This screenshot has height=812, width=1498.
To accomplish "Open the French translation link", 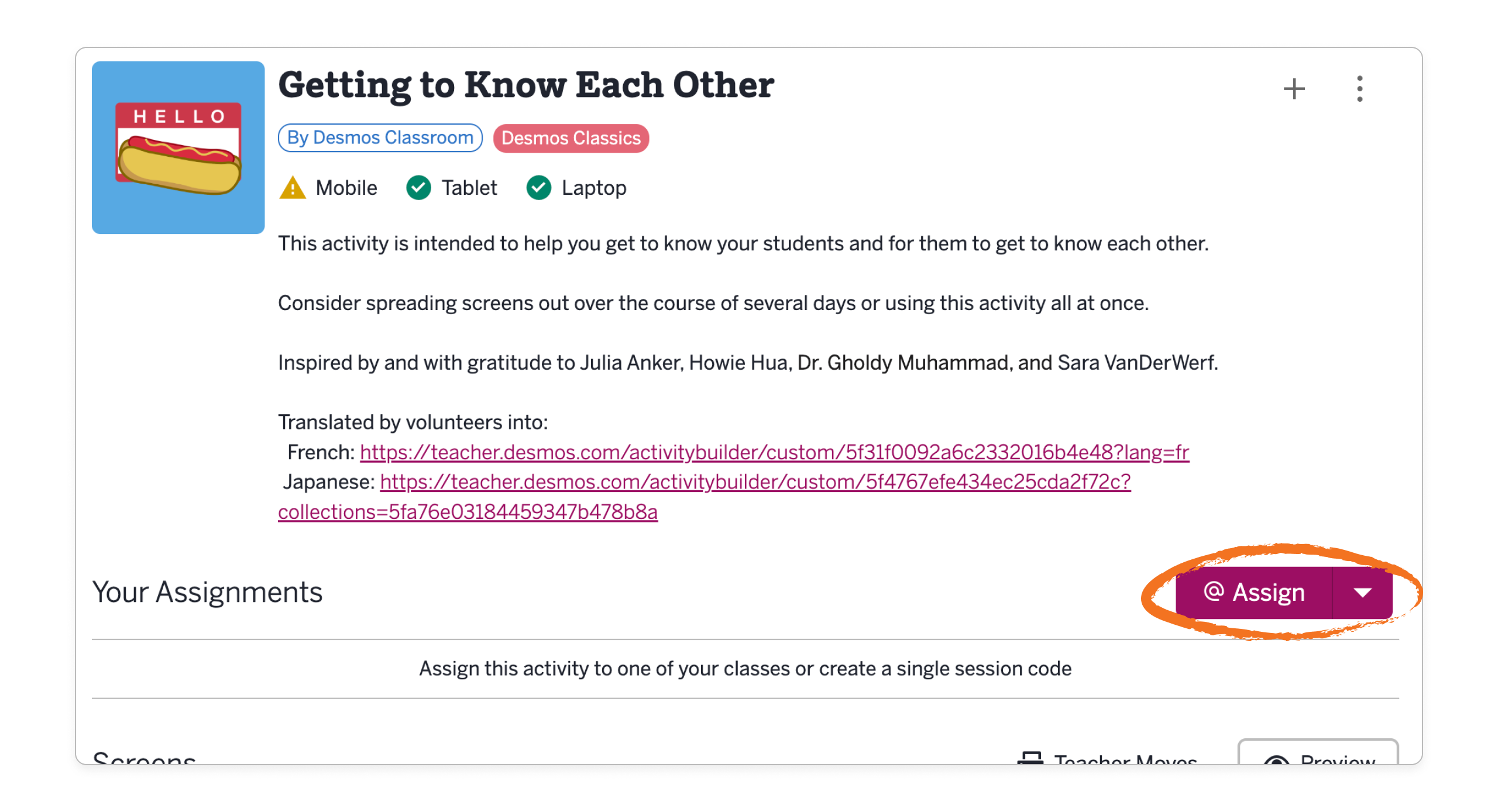I will tap(772, 452).
